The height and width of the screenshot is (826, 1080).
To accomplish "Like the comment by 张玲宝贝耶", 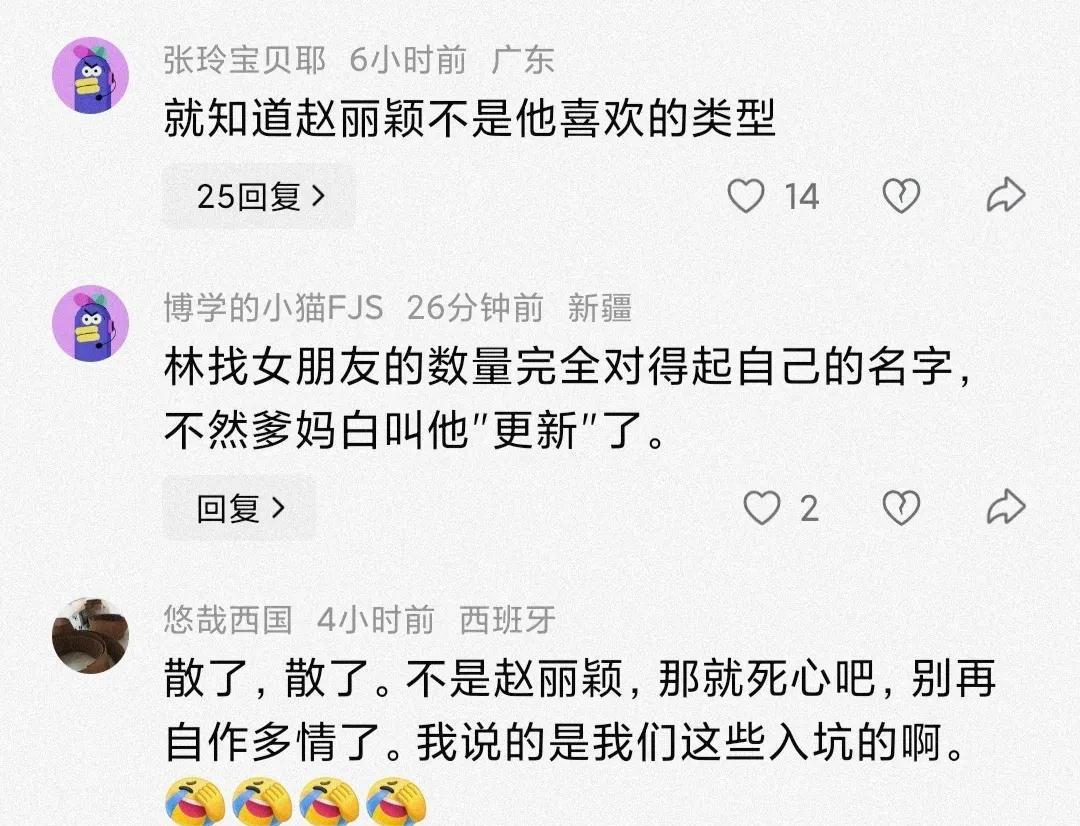I will pyautogui.click(x=746, y=196).
